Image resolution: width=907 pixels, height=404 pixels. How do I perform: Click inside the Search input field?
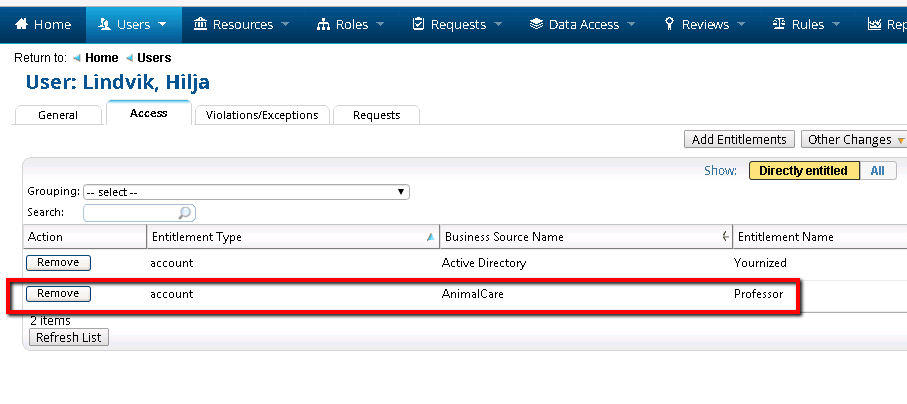click(x=130, y=213)
